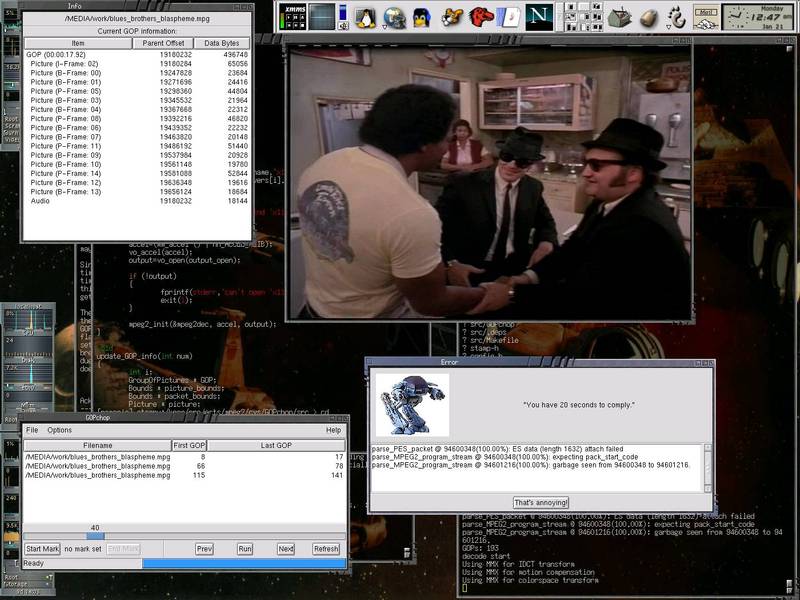Open the XMMS player applet in the panel
The image size is (800, 600).
293,17
